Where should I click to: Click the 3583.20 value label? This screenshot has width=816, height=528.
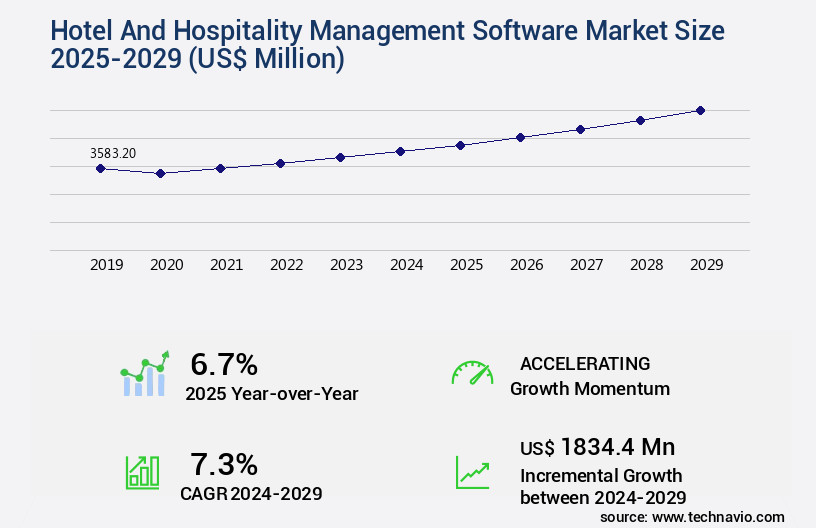pyautogui.click(x=113, y=153)
